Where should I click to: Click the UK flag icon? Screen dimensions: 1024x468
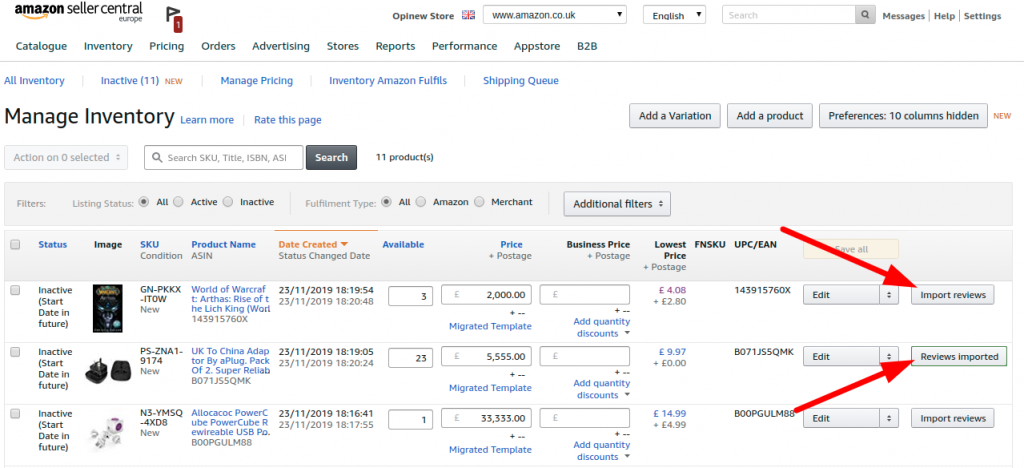coord(468,15)
